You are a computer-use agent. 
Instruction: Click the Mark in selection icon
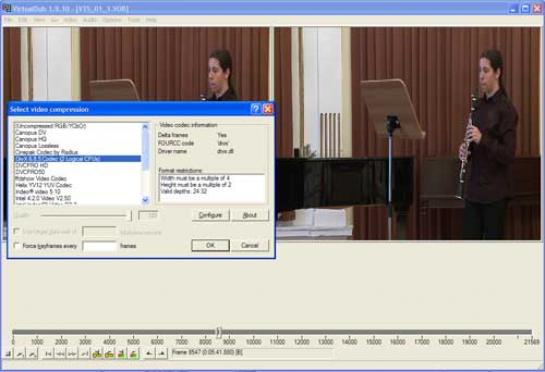149,354
